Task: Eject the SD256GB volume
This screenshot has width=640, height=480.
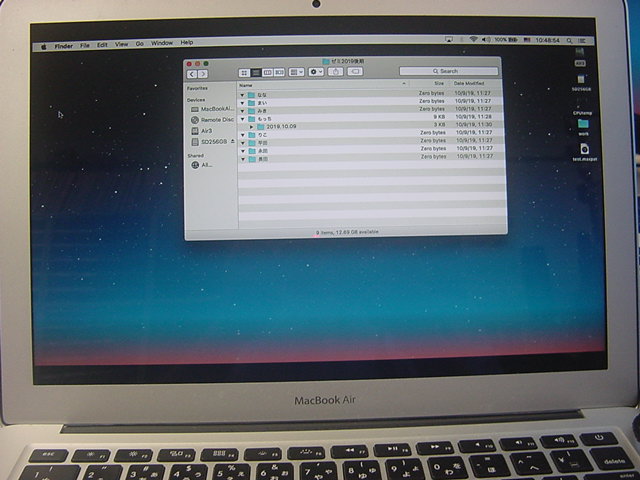Action: tap(233, 141)
